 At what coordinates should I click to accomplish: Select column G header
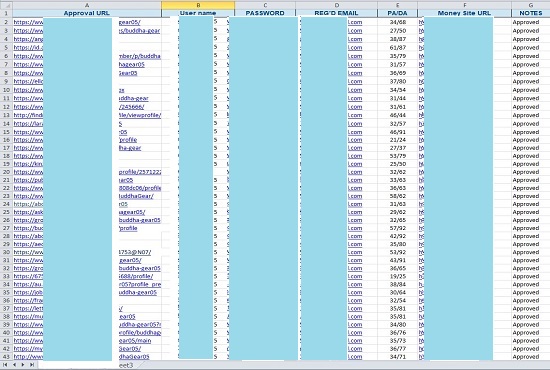tap(531, 5)
